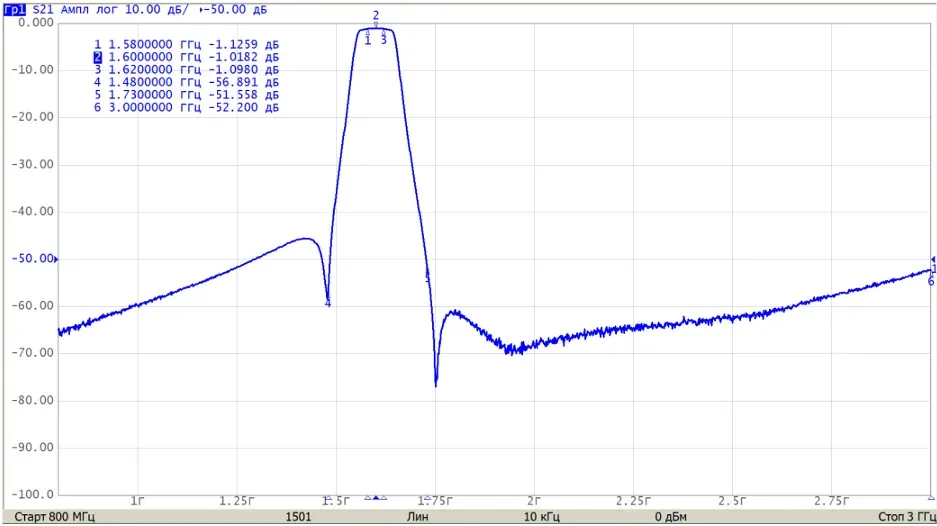Click the Старт 800 МГц start frequency field
The width and height of the screenshot is (937, 526).
coord(54,516)
